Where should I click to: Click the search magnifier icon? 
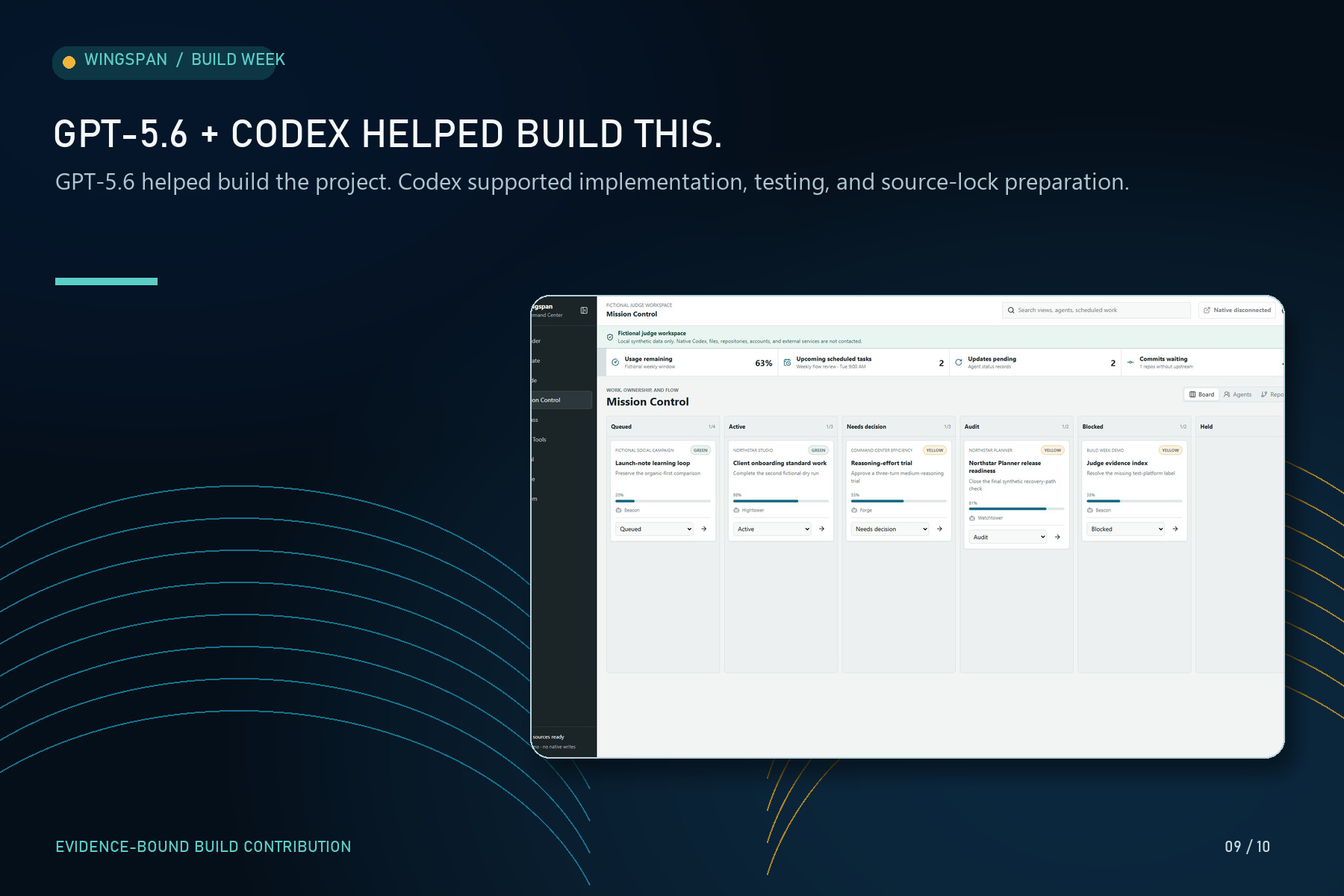1011,311
